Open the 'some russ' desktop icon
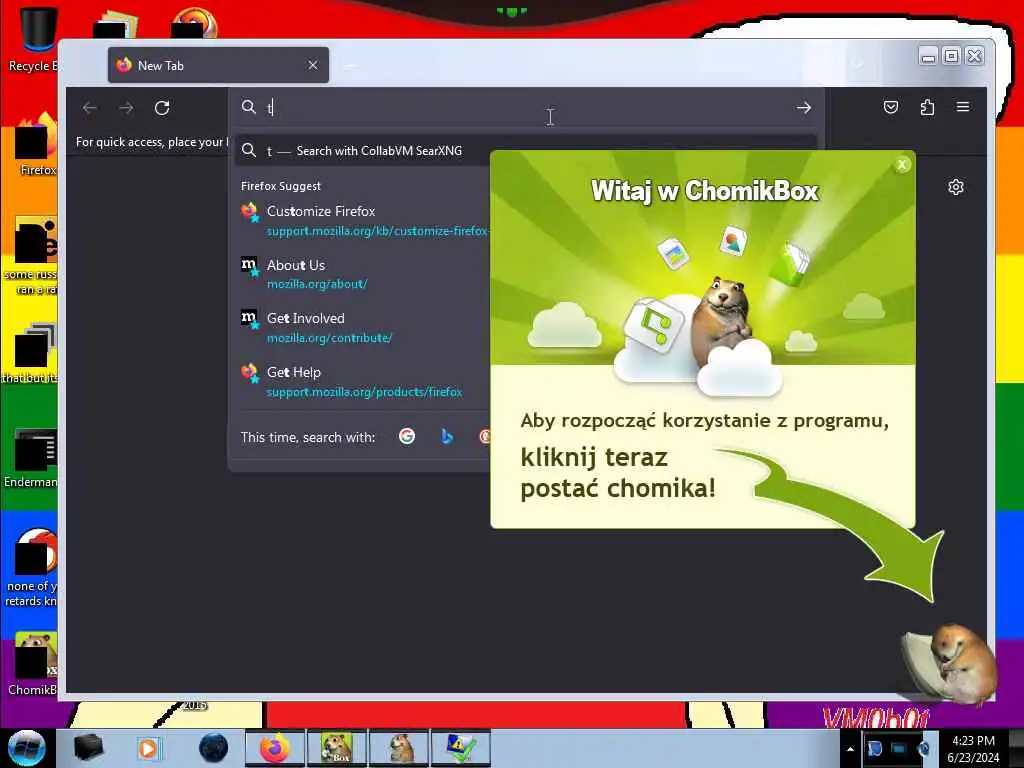This screenshot has width=1024, height=768. [x=31, y=256]
